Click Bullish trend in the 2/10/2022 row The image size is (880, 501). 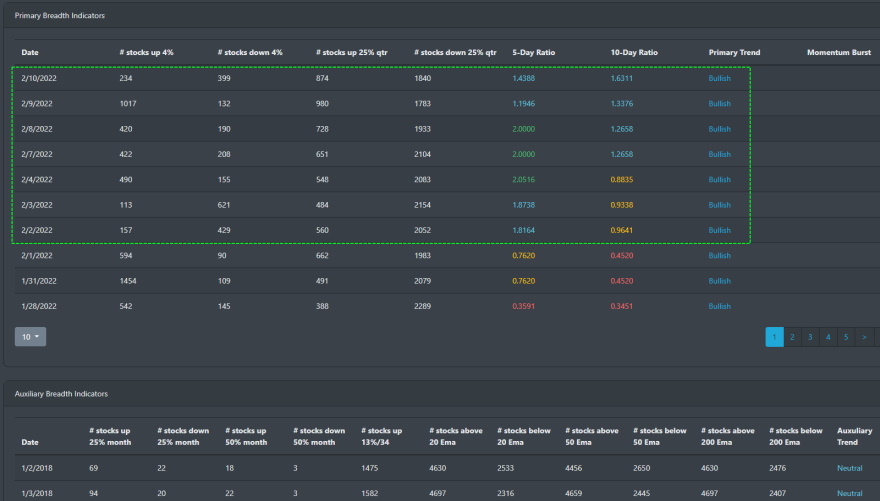click(x=719, y=78)
